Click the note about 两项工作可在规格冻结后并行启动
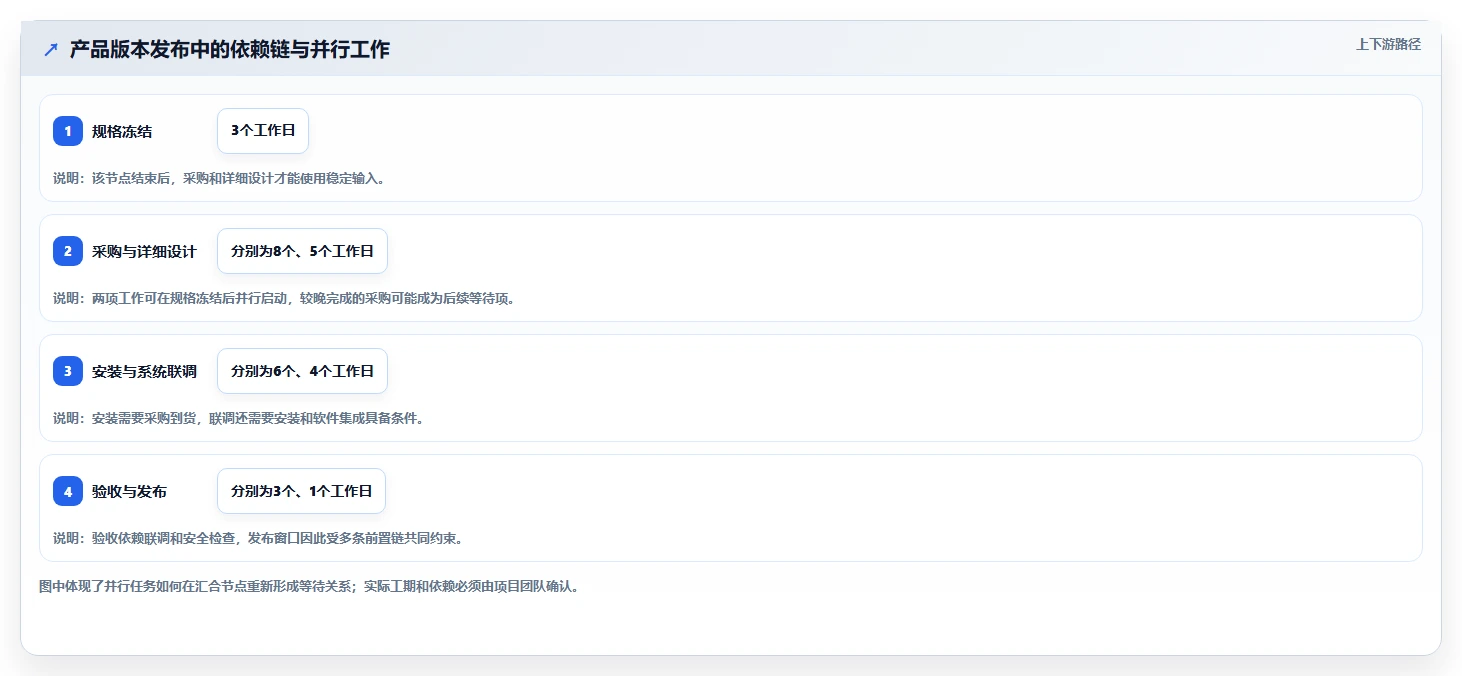1462x676 pixels. pos(284,298)
